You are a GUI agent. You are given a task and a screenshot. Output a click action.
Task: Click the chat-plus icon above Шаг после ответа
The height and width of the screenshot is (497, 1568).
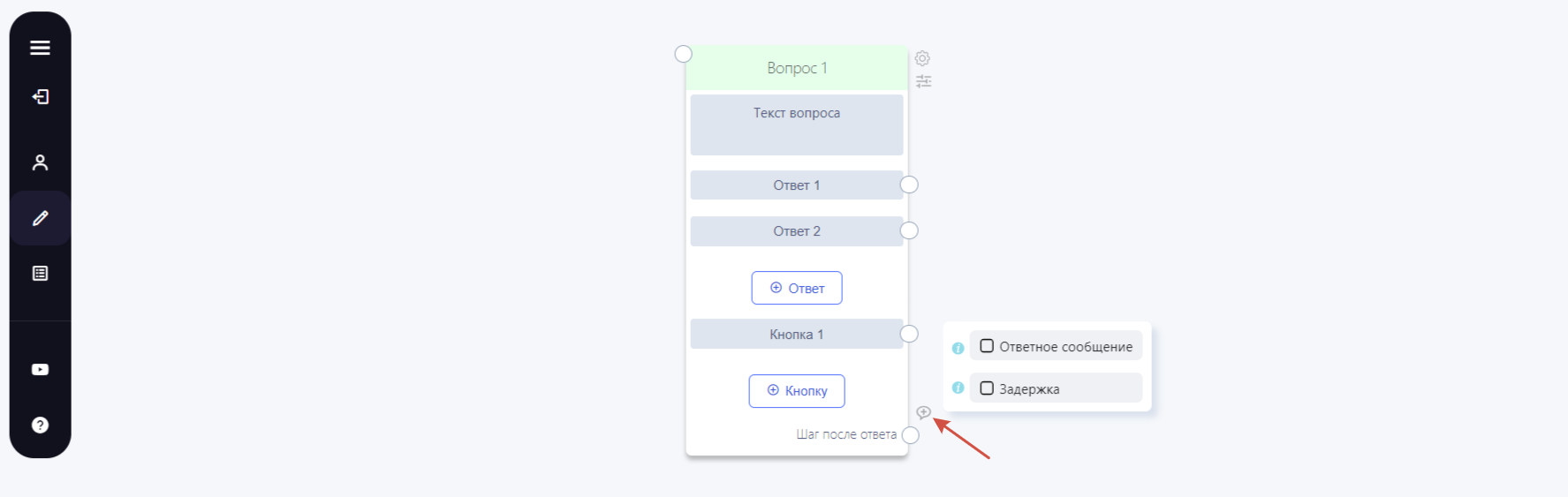click(x=923, y=412)
